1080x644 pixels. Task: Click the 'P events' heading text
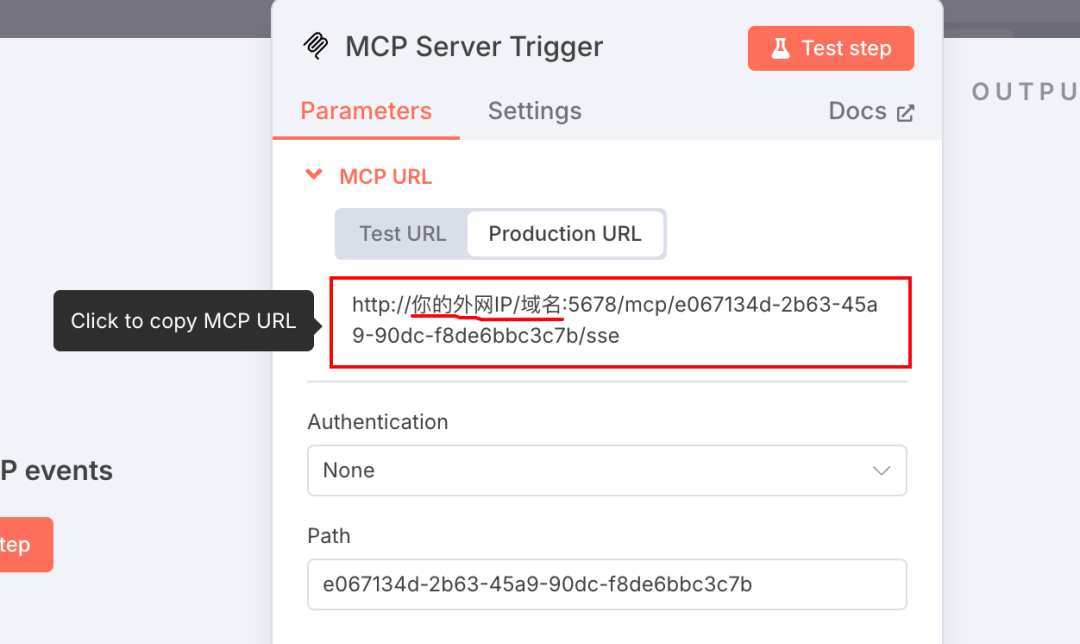[56, 471]
